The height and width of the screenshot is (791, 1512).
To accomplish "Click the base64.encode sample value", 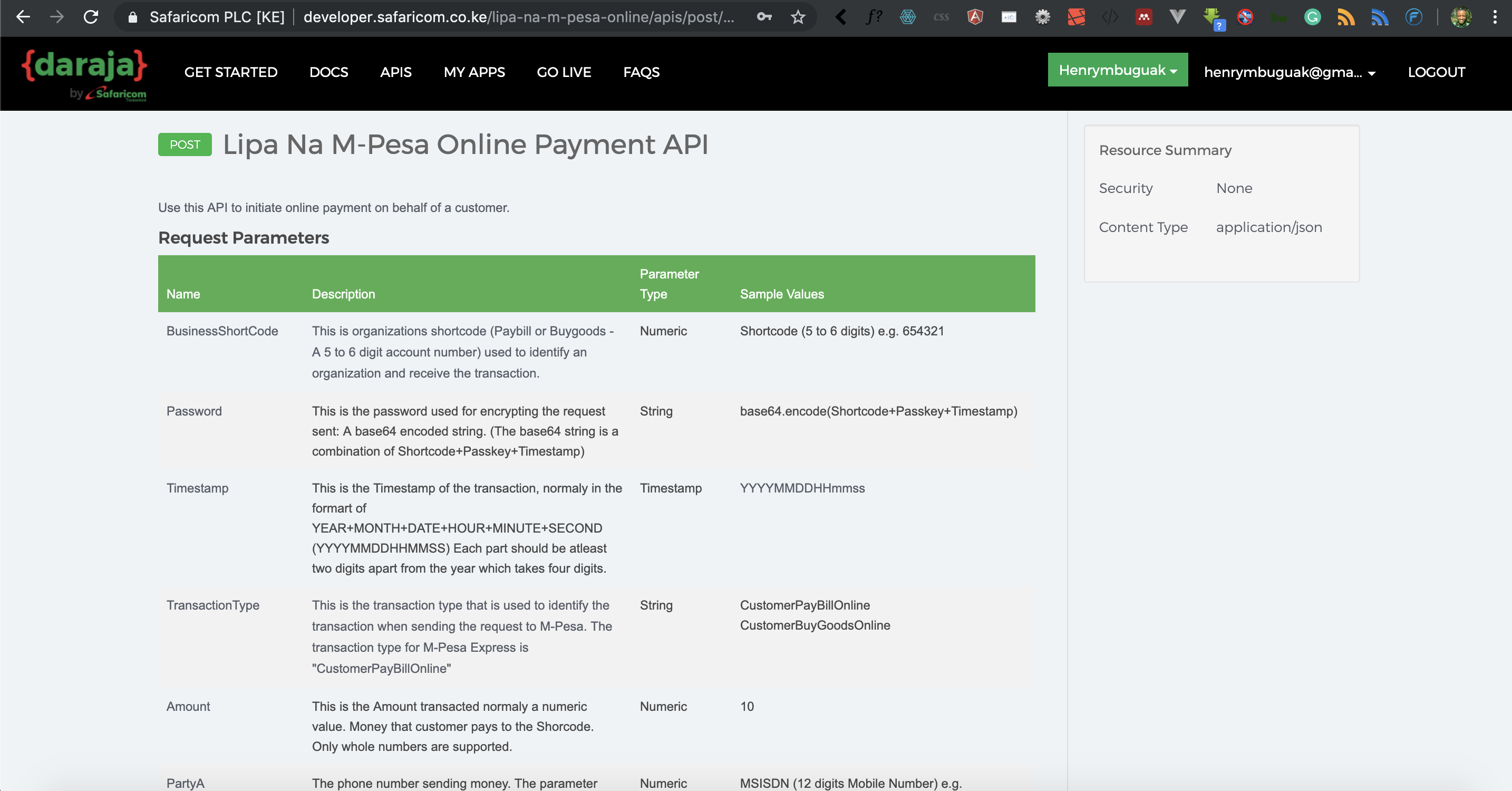I will click(879, 411).
